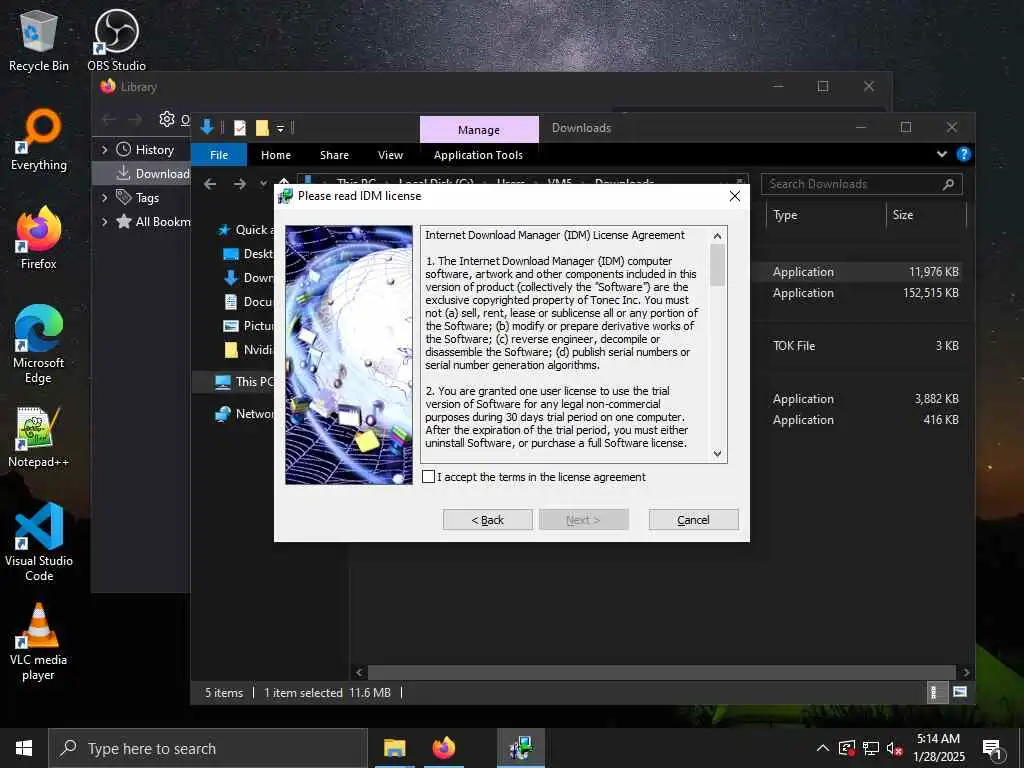The image size is (1024, 768).
Task: Select OBS Studio desktop shortcut
Action: (116, 40)
